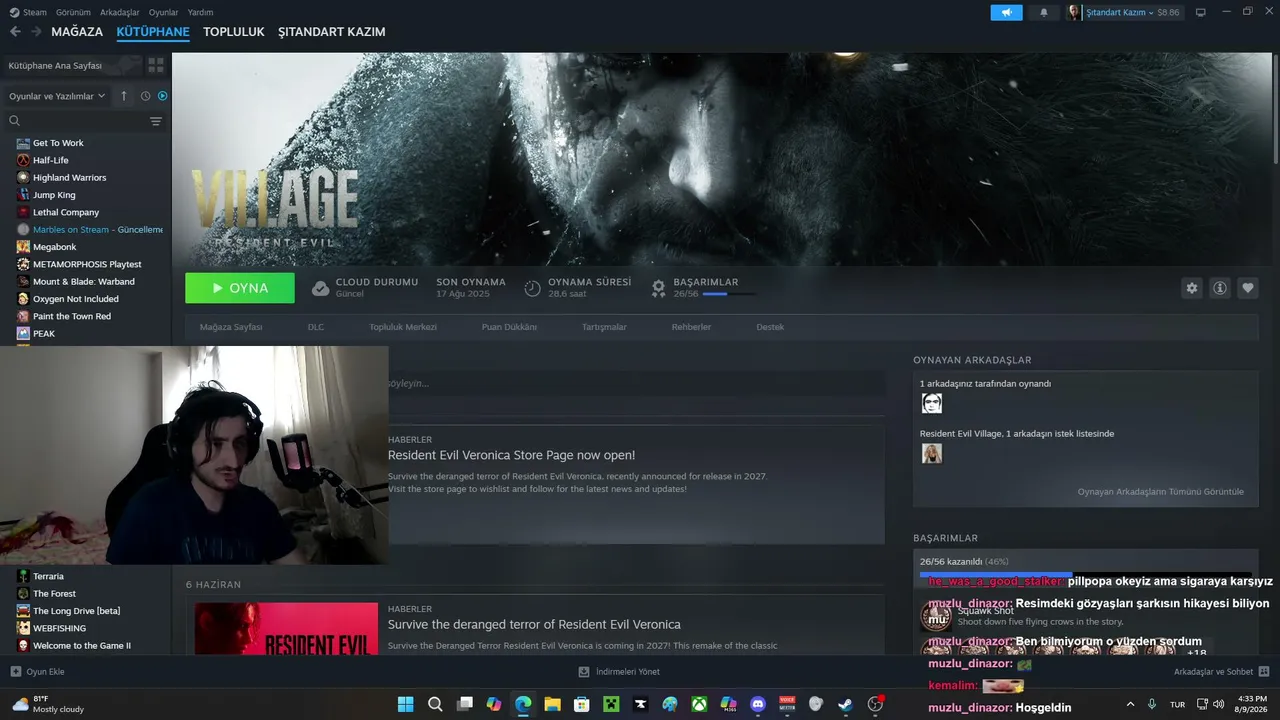1280x720 pixels.
Task: Switch to Big Picture mode icon
Action: pyautogui.click(x=1201, y=12)
